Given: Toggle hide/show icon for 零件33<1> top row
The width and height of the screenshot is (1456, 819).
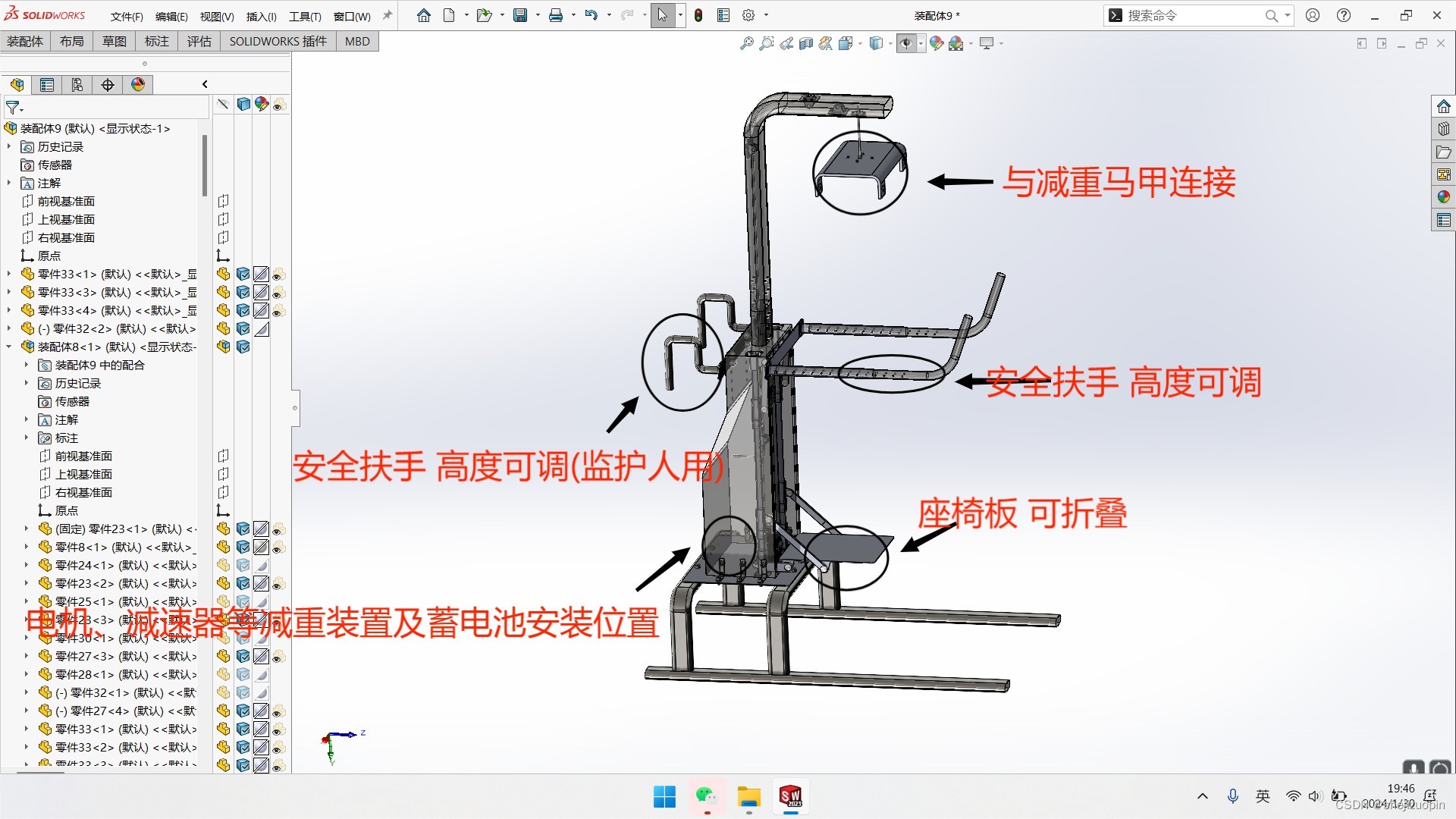Looking at the screenshot, I should (223, 274).
